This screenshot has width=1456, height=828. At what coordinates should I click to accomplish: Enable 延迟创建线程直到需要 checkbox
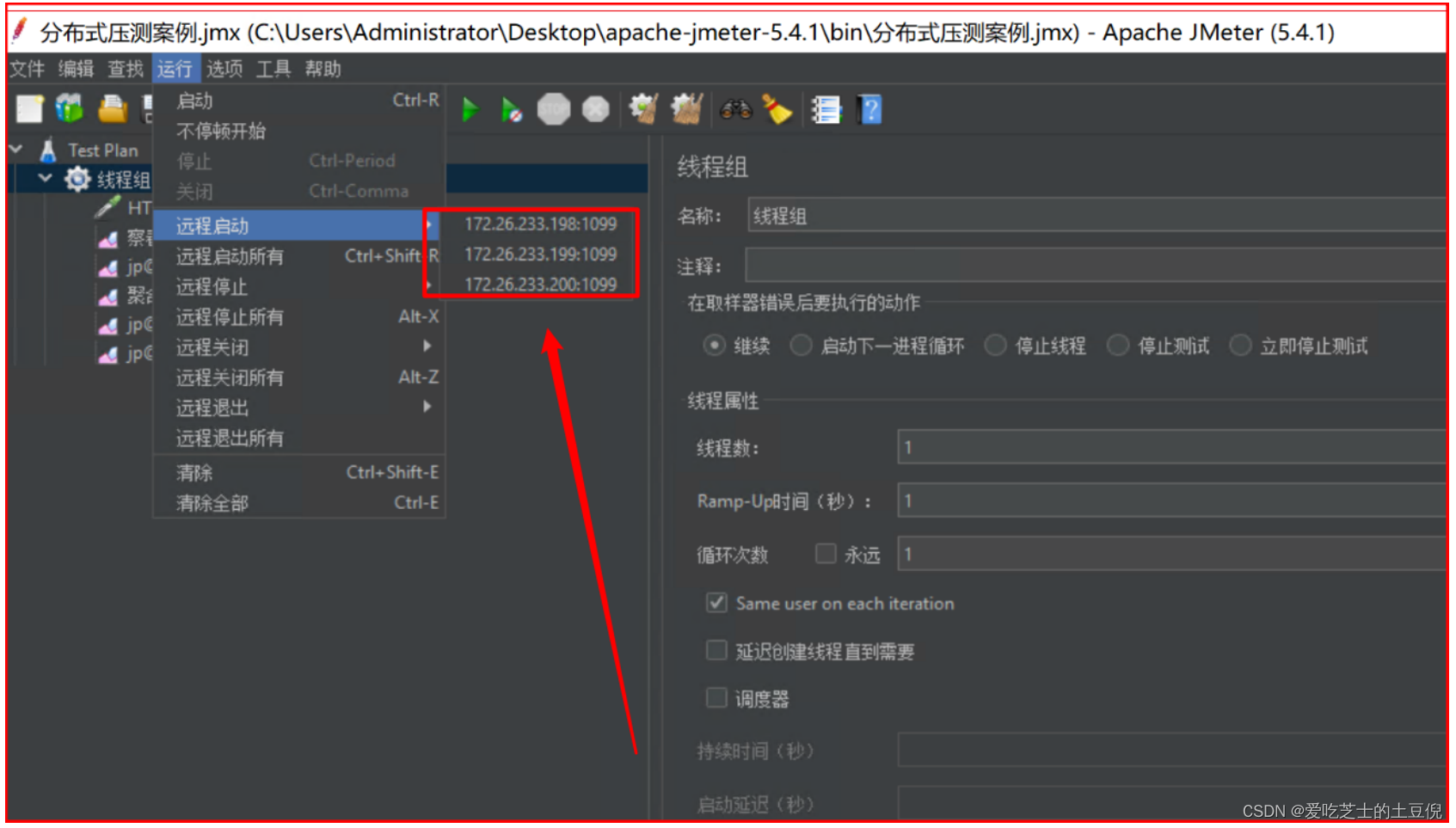click(x=716, y=651)
